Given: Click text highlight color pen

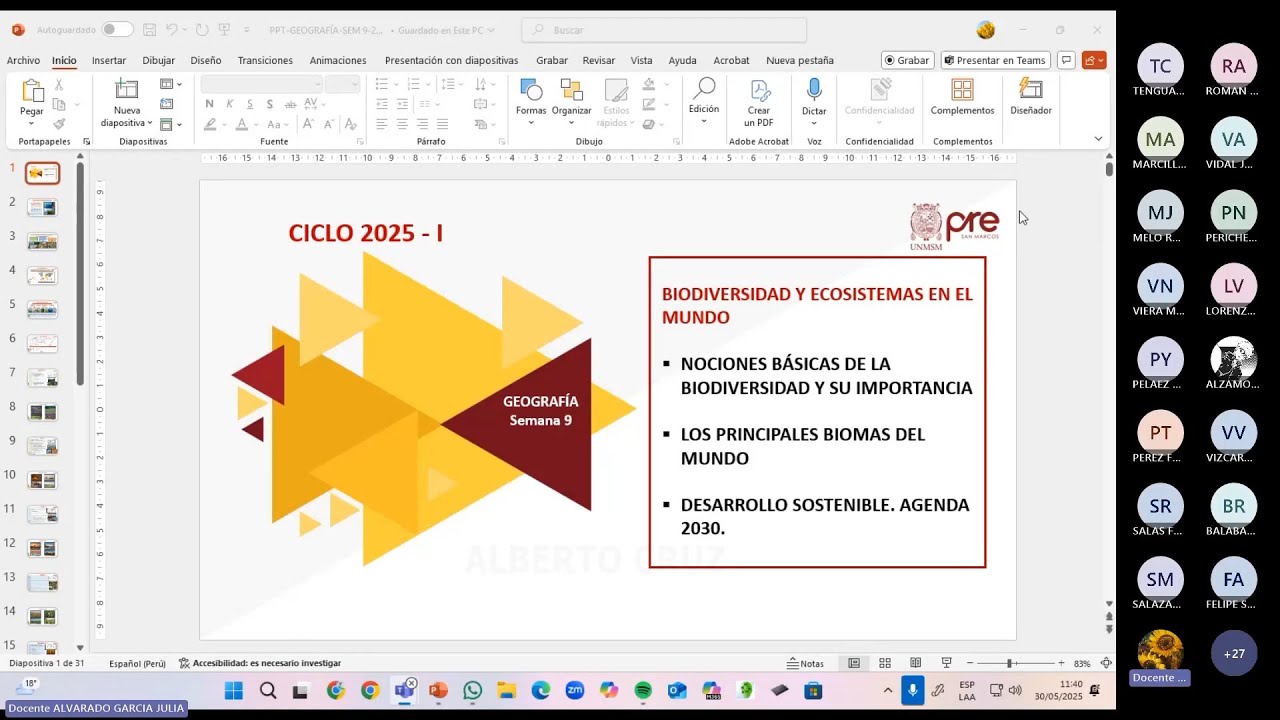Looking at the screenshot, I should [210, 125].
